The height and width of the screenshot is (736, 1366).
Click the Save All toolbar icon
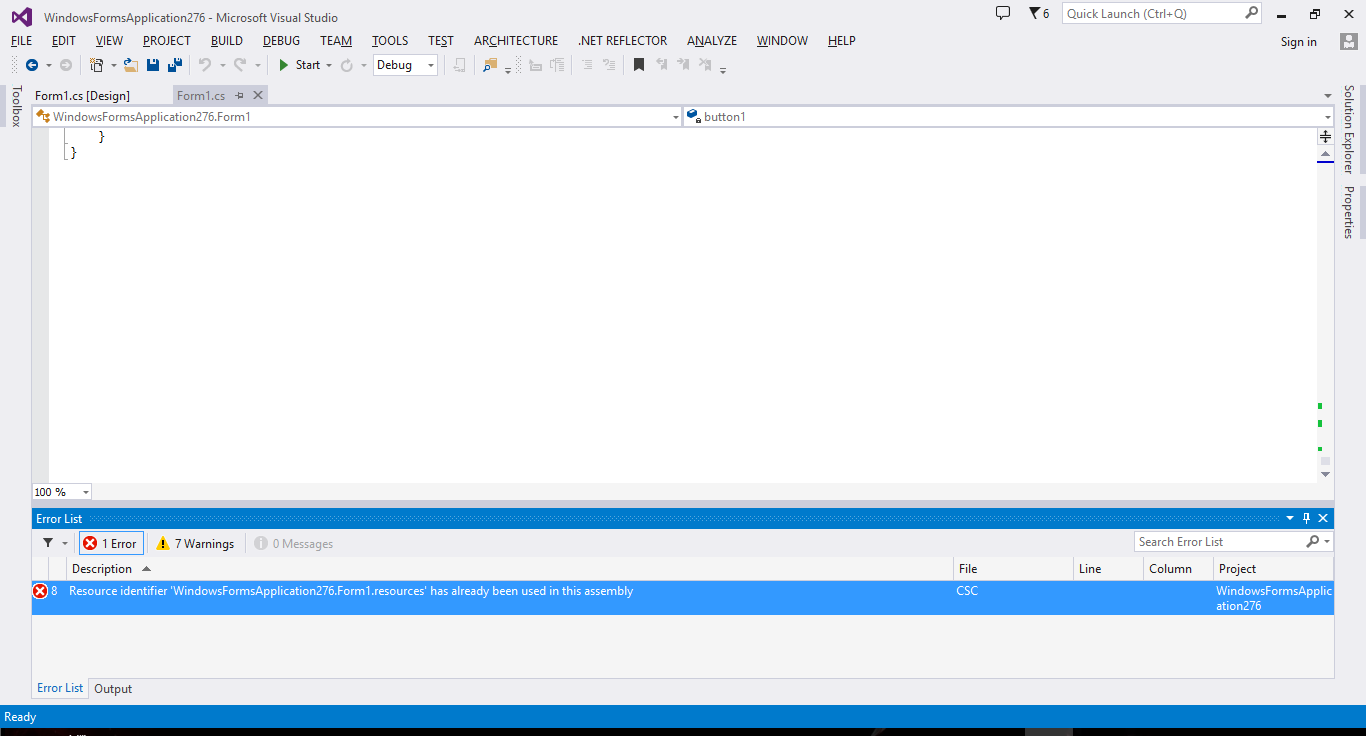[175, 65]
